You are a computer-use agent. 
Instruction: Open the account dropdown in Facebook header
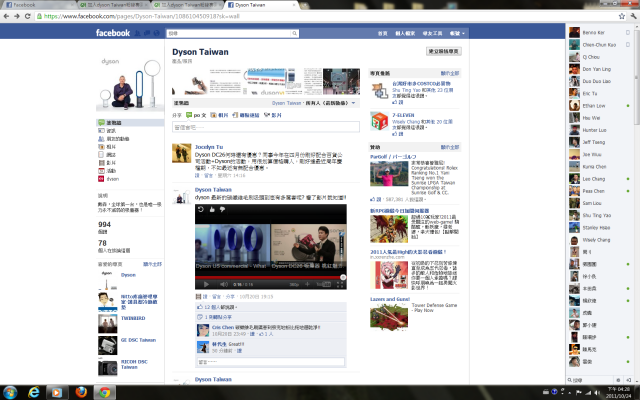coord(457,33)
